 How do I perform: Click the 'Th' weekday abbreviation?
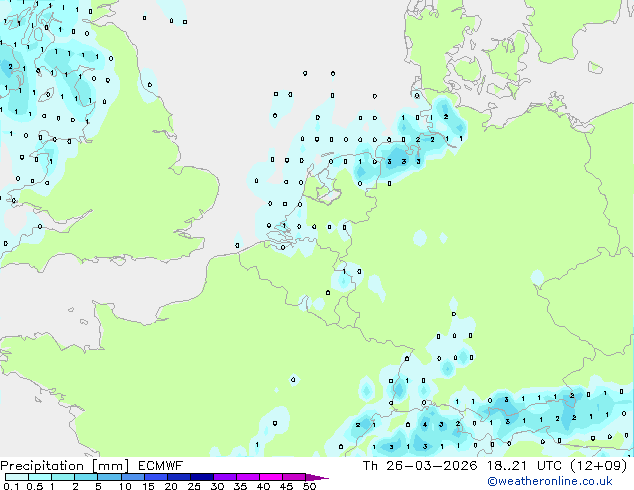[x=370, y=466]
